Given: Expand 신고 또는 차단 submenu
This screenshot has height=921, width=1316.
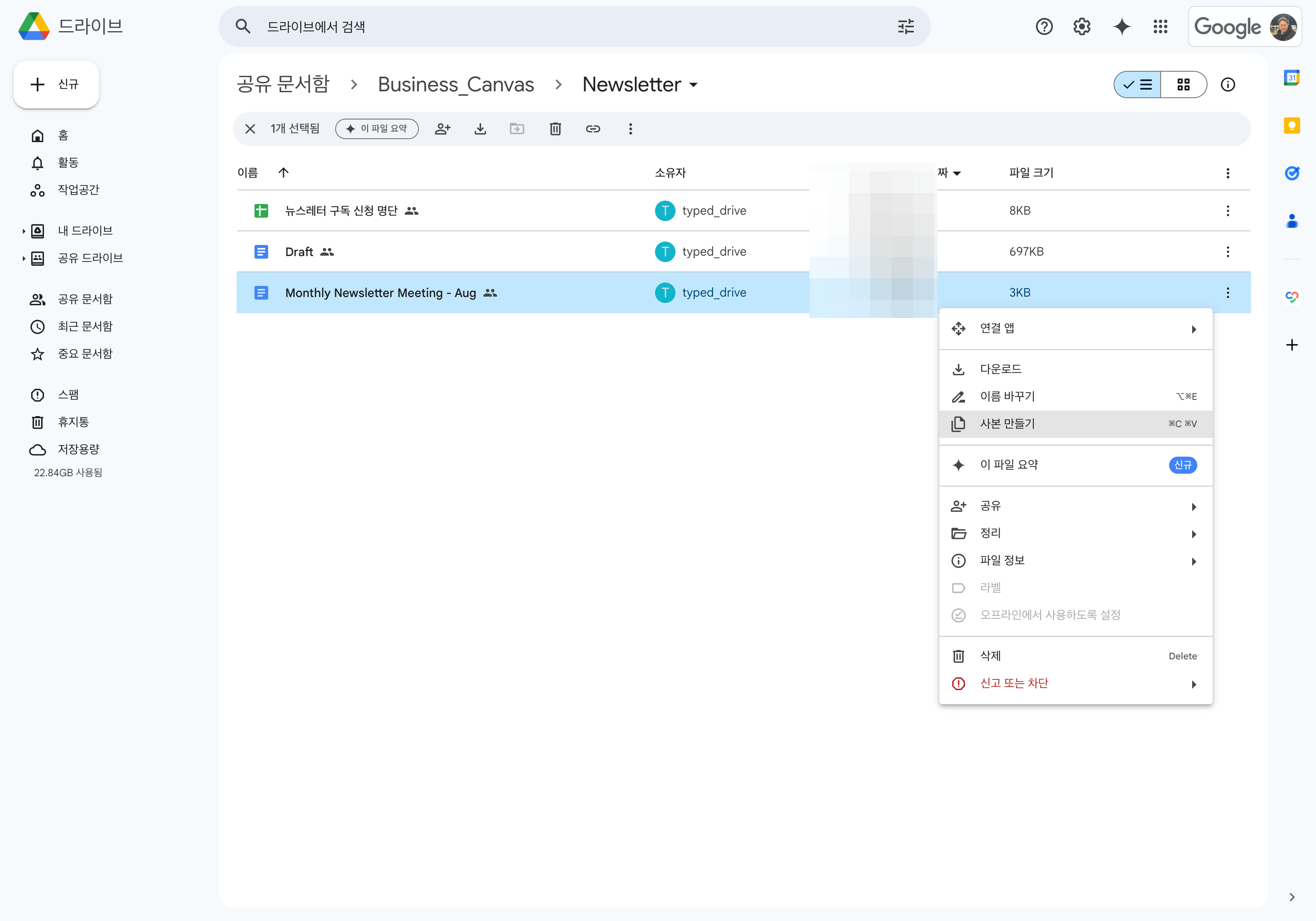Looking at the screenshot, I should pos(1075,684).
